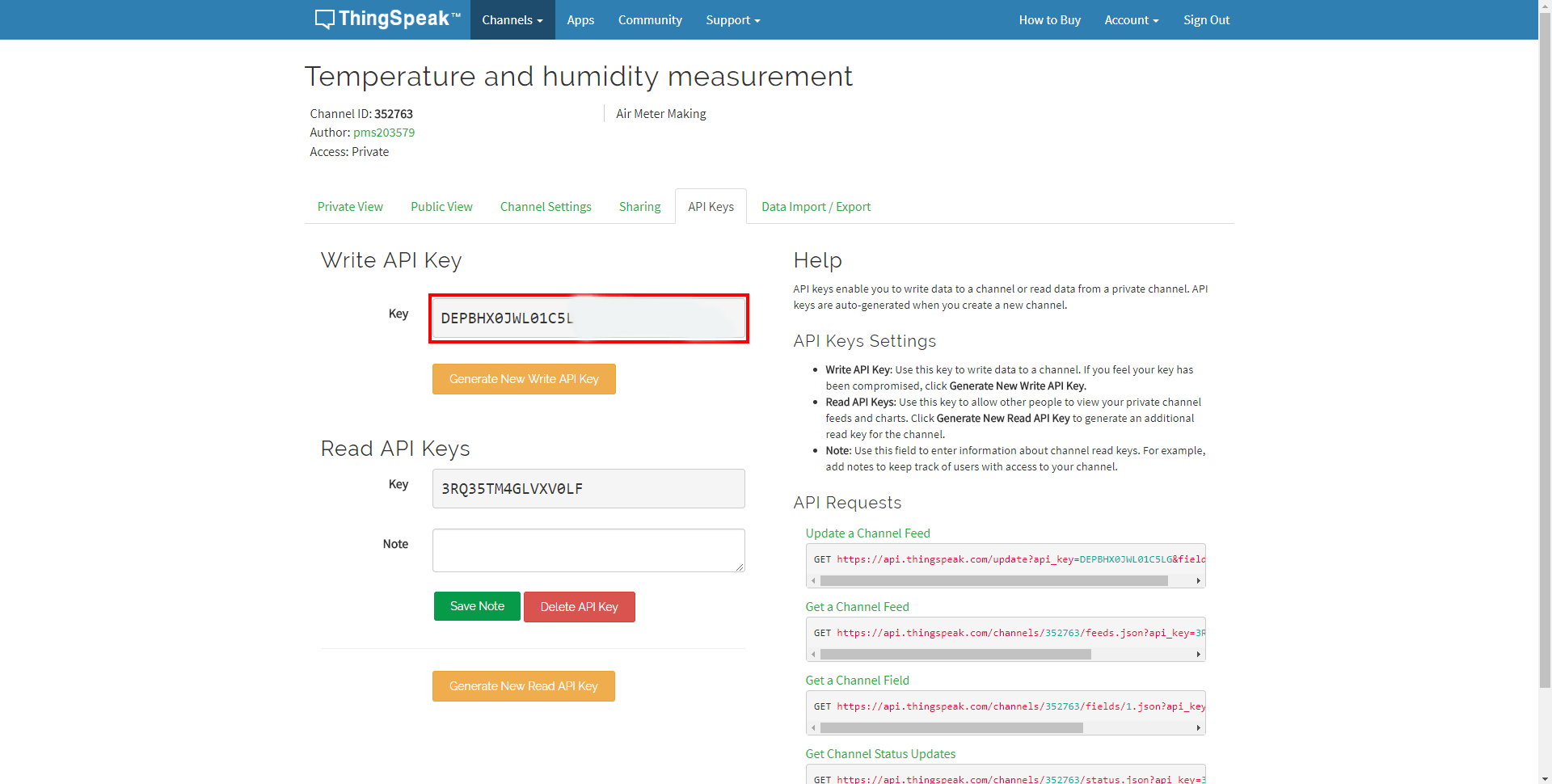
Task: Click the page scrollbar down arrow
Action: click(1545, 778)
